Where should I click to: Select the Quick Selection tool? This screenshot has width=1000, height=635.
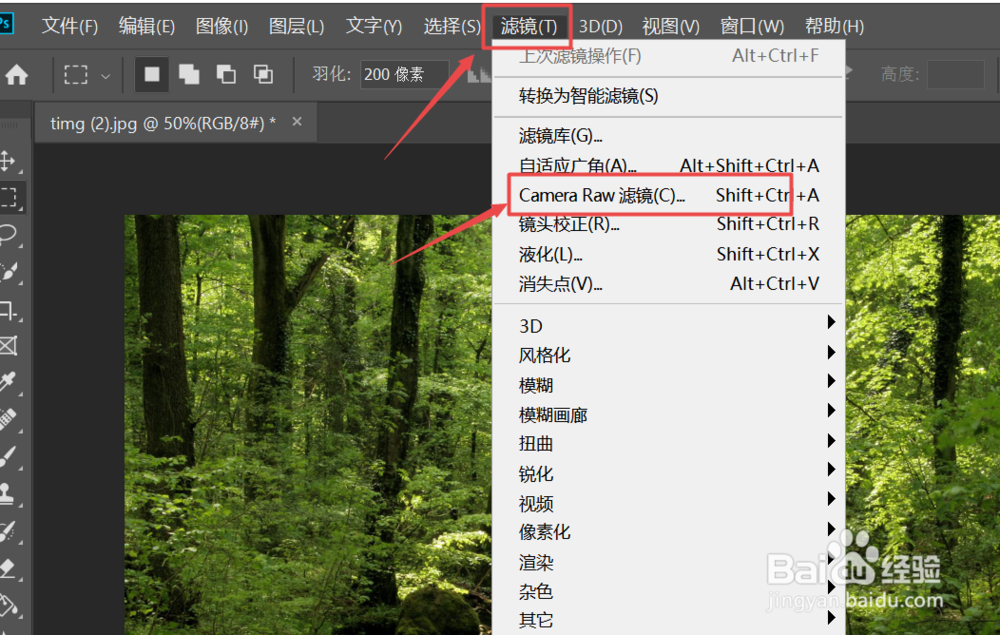coord(8,272)
